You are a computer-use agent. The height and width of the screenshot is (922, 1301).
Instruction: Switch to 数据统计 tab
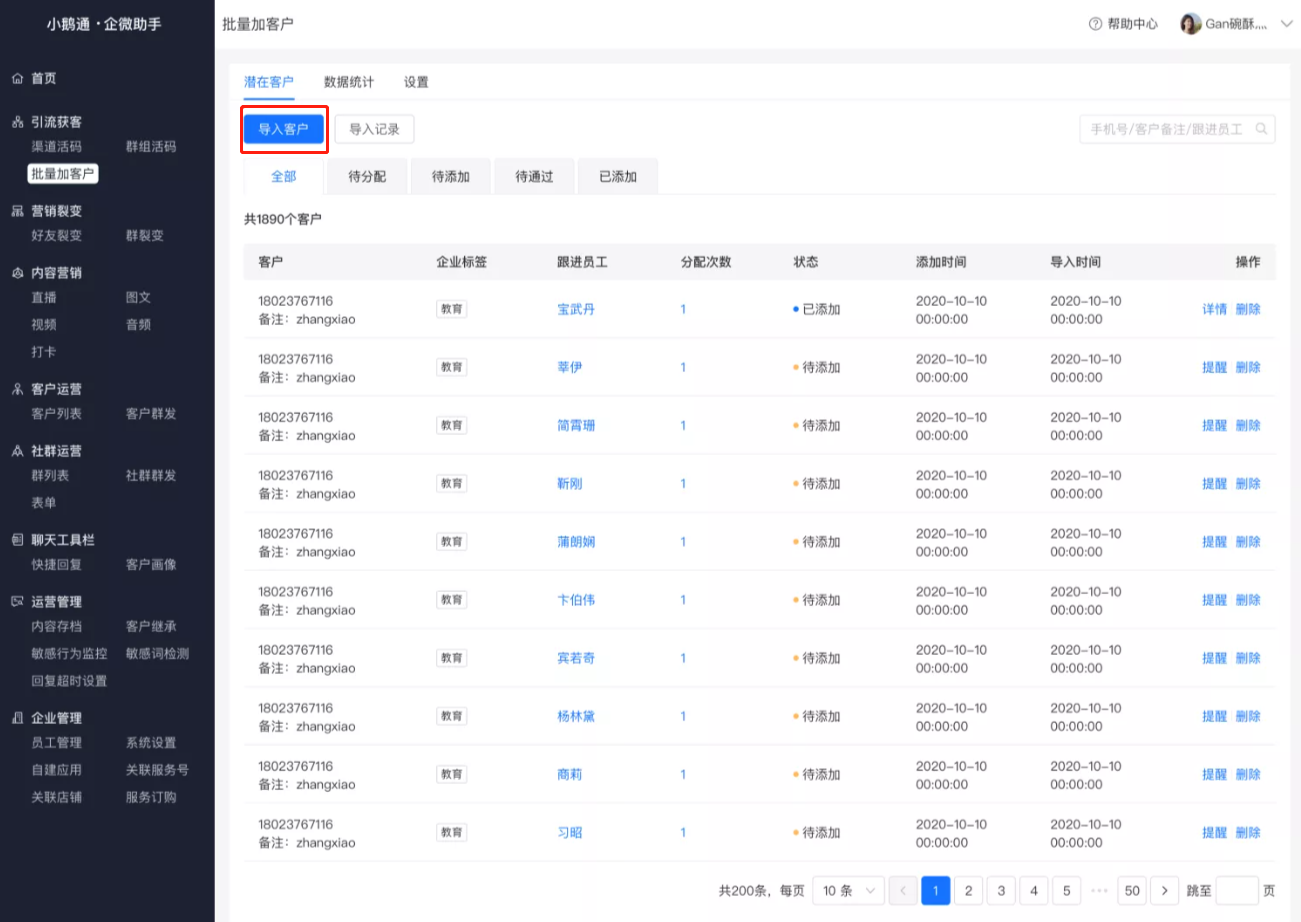click(349, 82)
